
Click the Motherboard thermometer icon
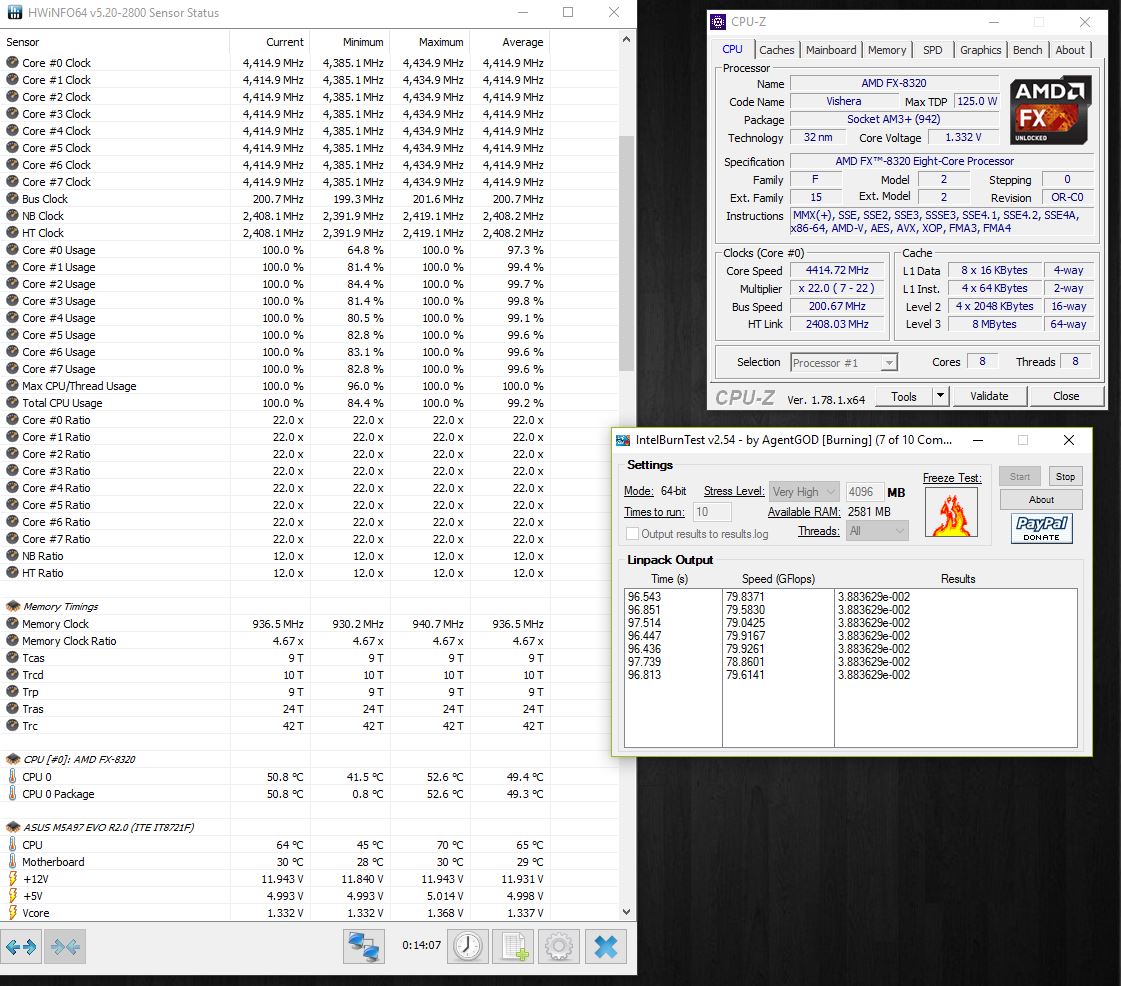(12, 862)
